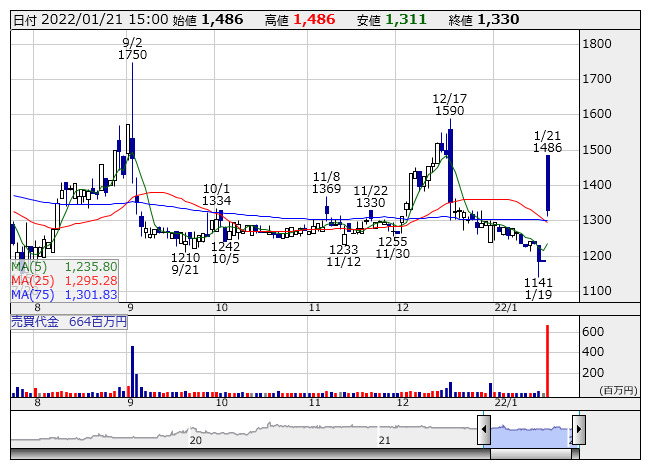Click the 10/1 1334 price label
The height and width of the screenshot is (470, 653).
click(217, 194)
